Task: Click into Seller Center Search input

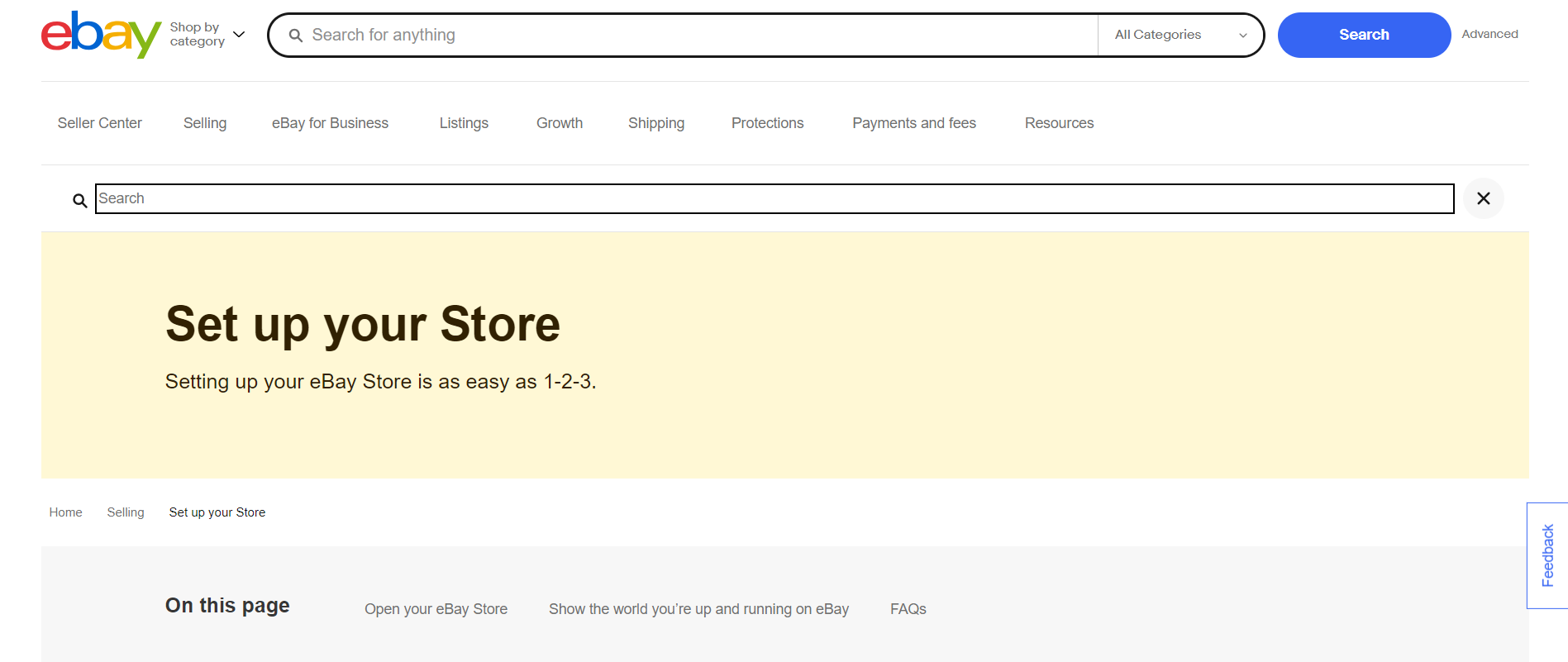Action: [774, 198]
